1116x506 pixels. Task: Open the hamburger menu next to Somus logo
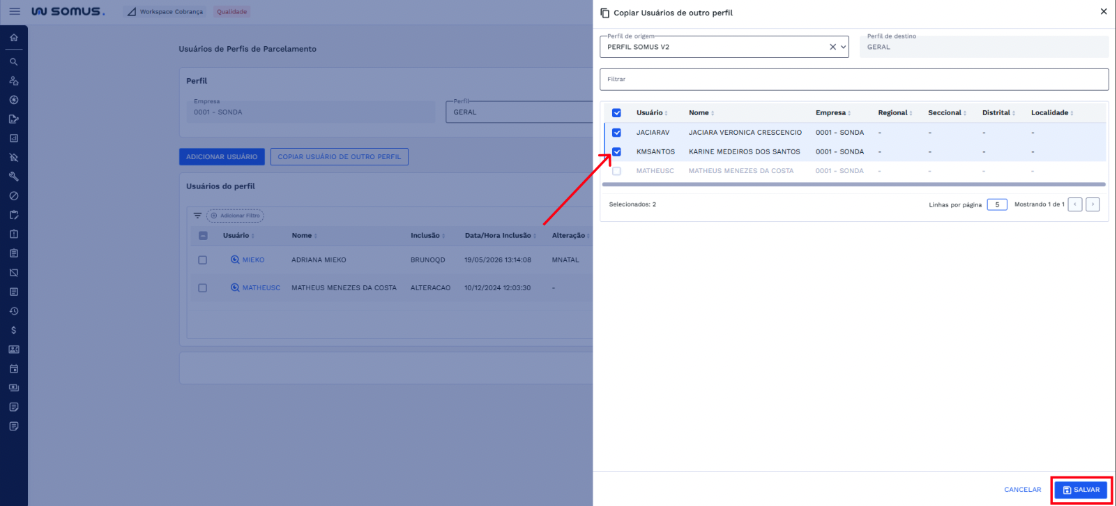click(x=14, y=12)
